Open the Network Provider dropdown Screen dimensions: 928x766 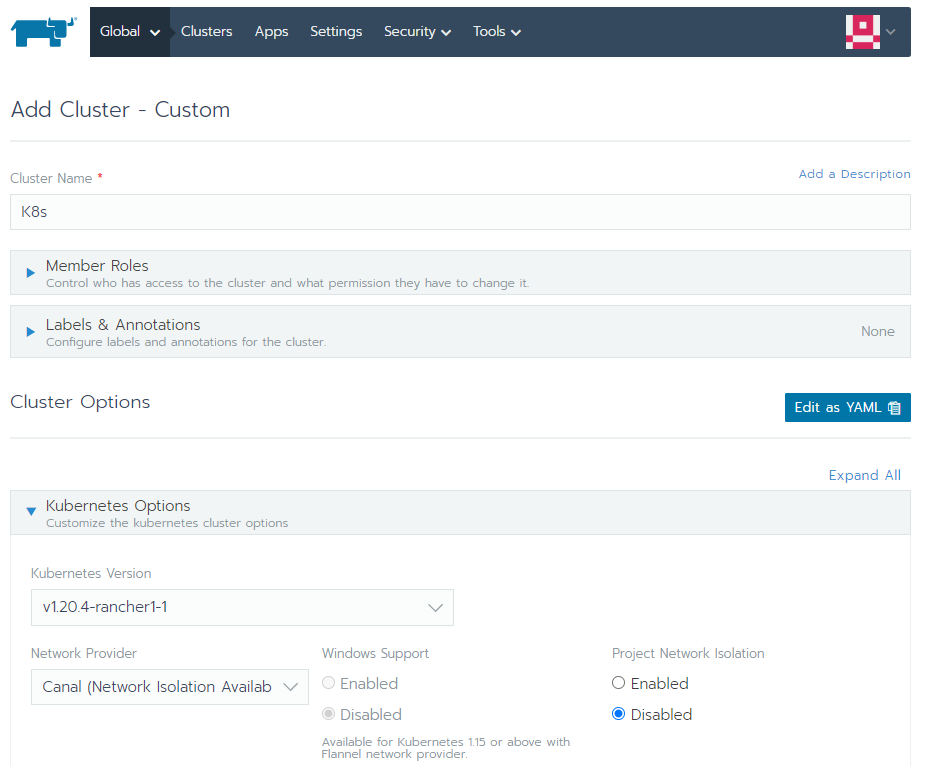170,687
